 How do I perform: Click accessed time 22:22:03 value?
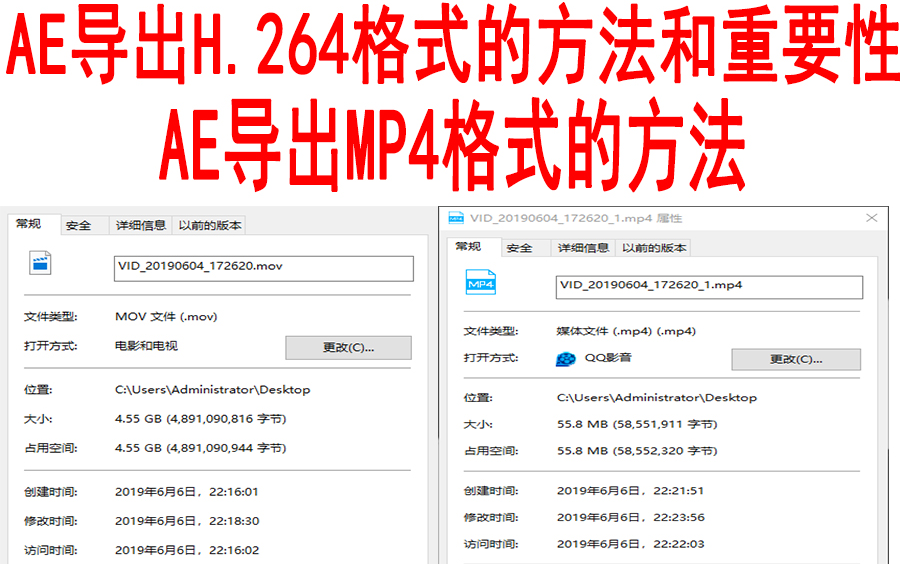pos(630,544)
